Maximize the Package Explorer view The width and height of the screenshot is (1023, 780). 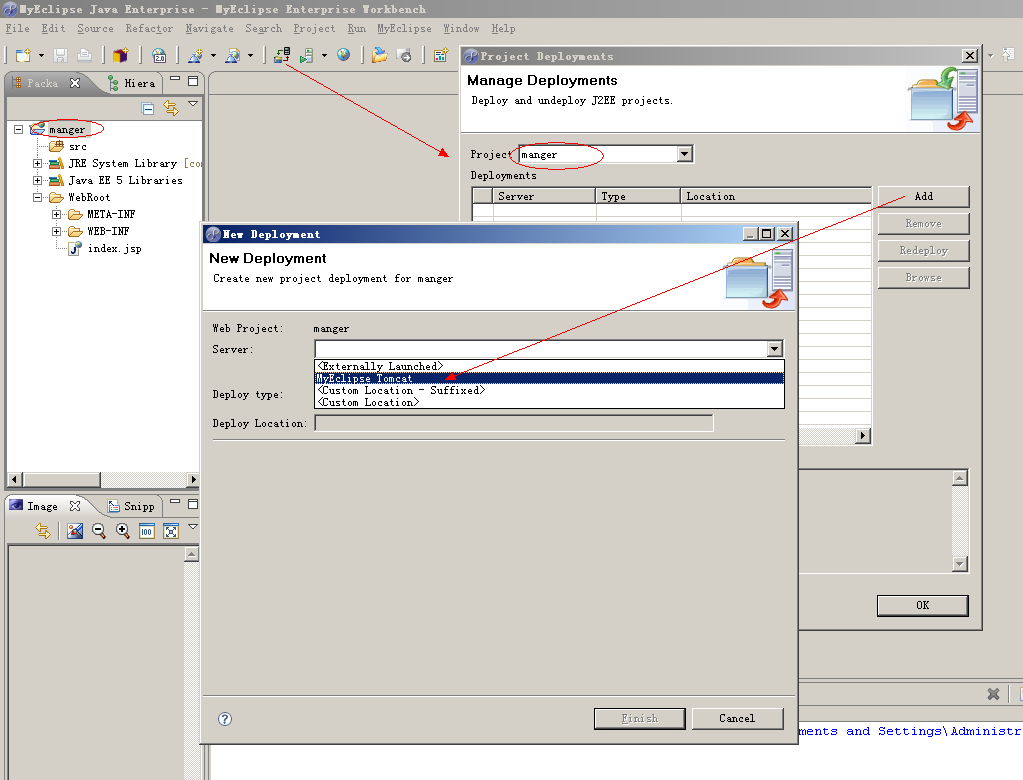(x=193, y=81)
